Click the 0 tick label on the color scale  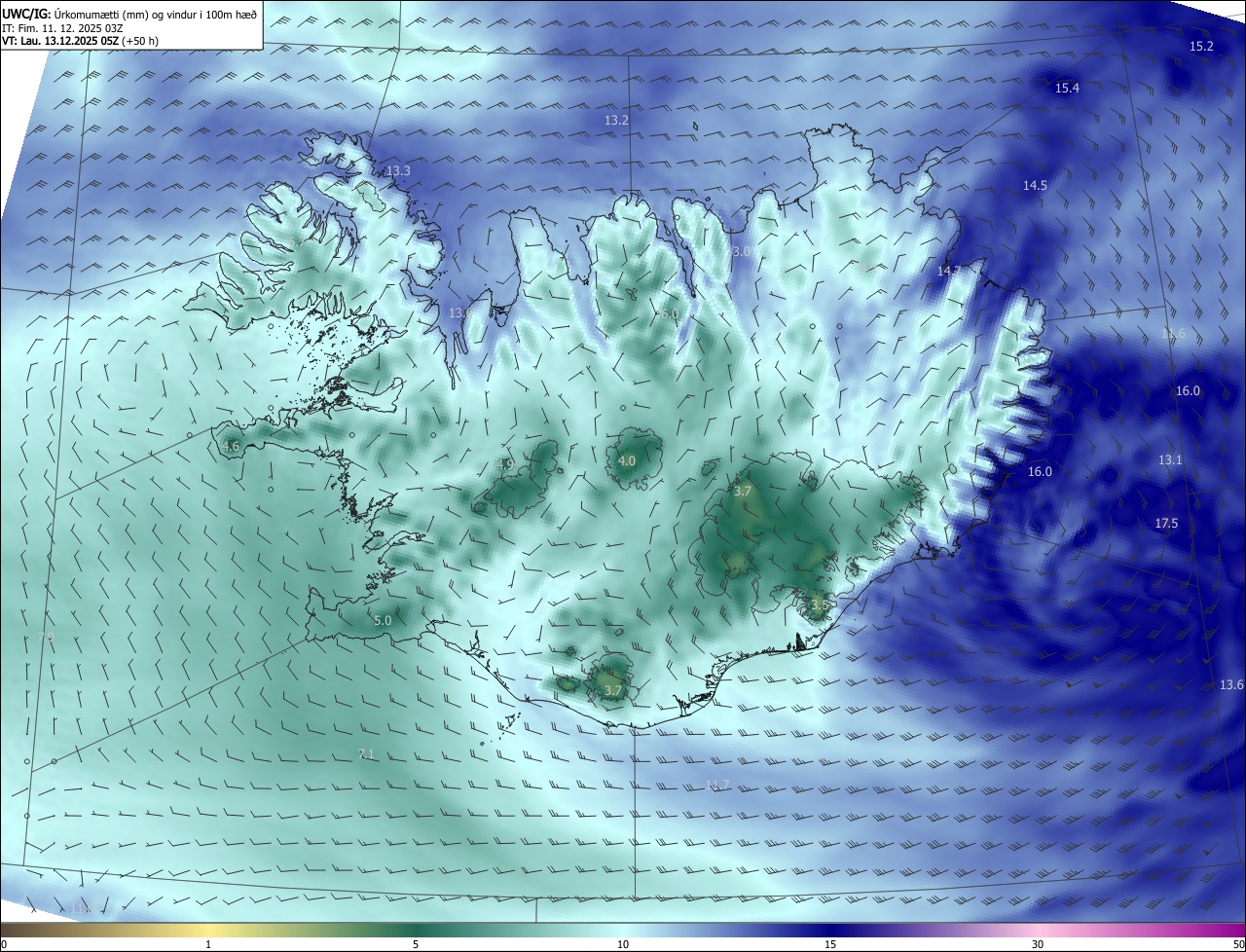coord(4,944)
